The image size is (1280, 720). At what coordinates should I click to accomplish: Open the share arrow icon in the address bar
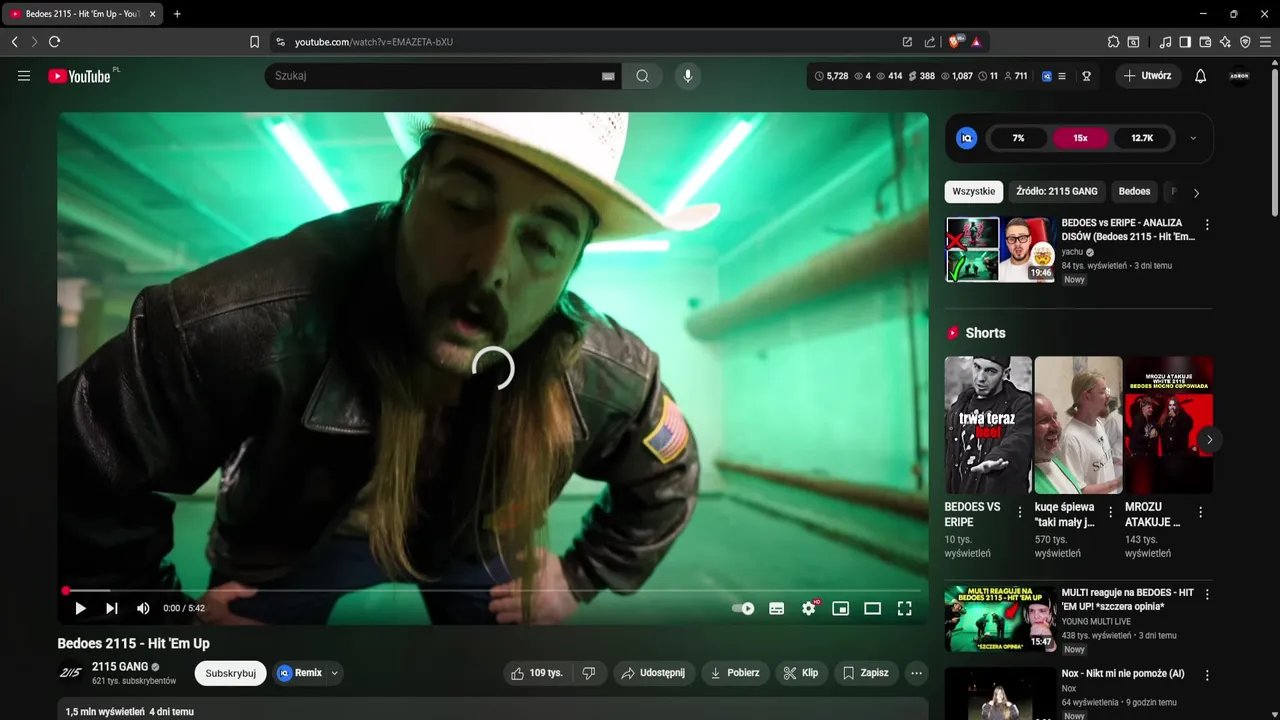click(x=930, y=42)
